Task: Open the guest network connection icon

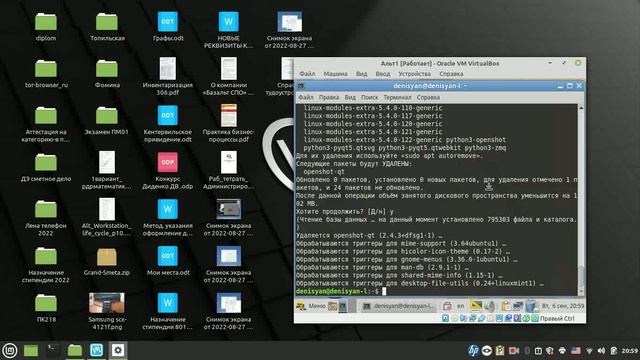Action: click(x=518, y=306)
